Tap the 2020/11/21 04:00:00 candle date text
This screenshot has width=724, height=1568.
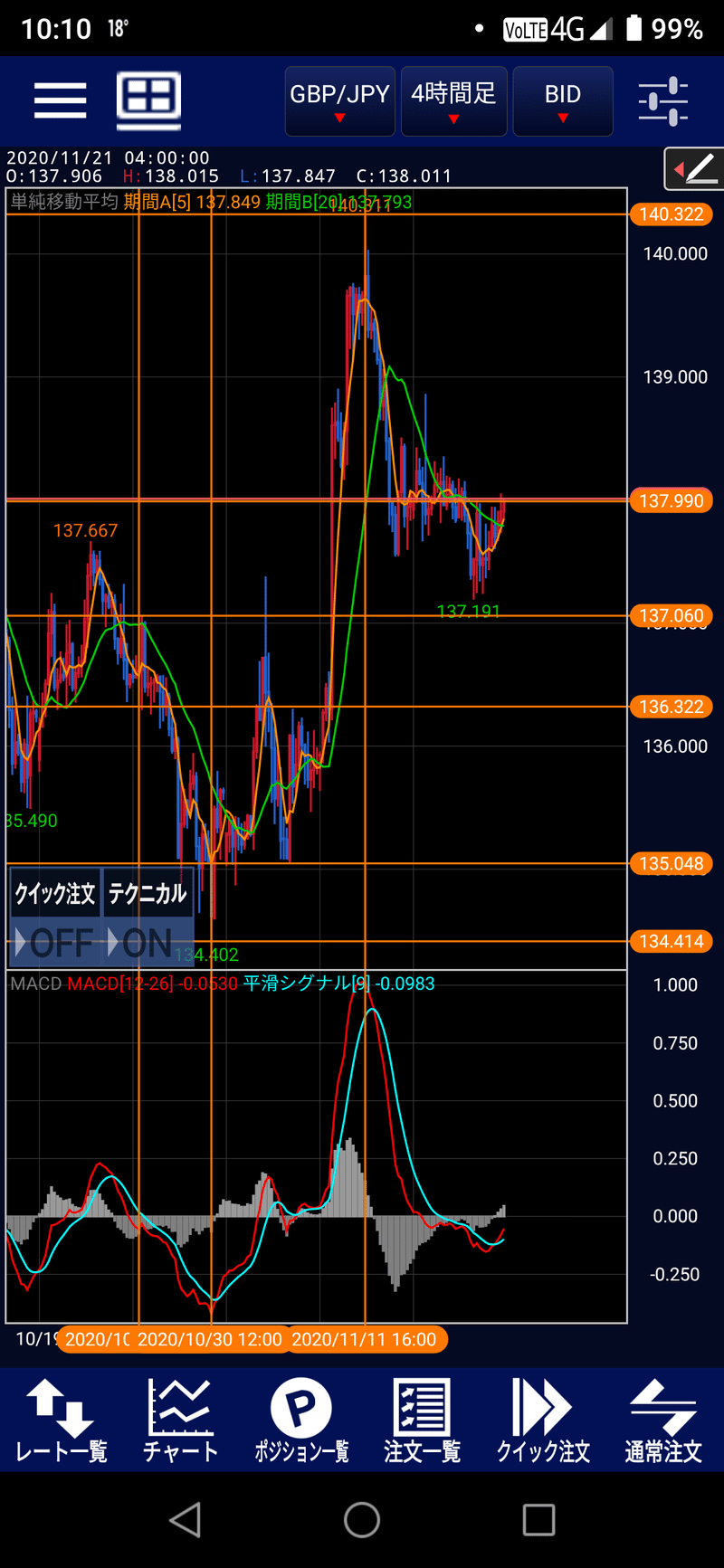(108, 158)
